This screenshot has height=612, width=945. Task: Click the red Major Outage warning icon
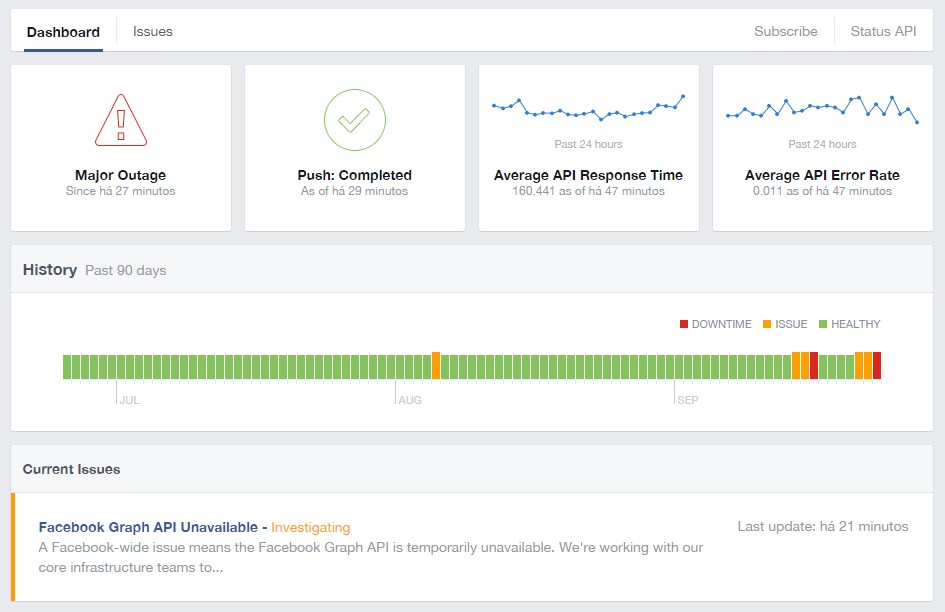tap(121, 120)
